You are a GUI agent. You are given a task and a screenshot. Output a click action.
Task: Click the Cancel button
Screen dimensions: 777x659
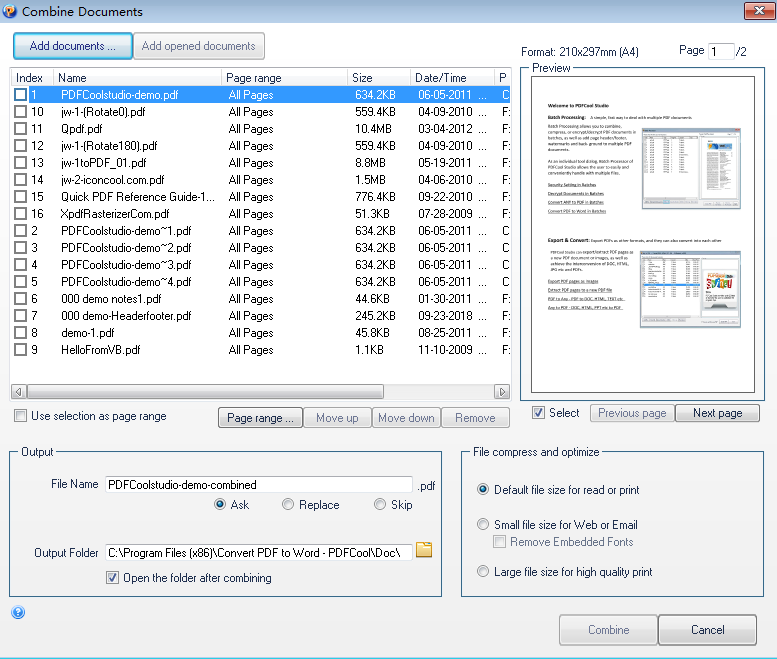pyautogui.click(x=708, y=630)
